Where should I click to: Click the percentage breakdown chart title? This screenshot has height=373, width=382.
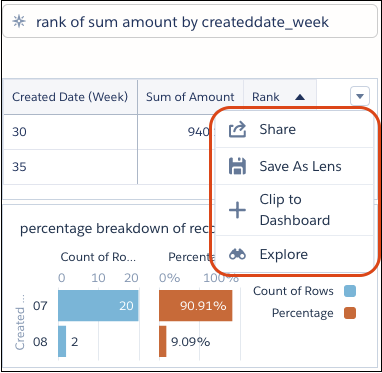point(117,230)
